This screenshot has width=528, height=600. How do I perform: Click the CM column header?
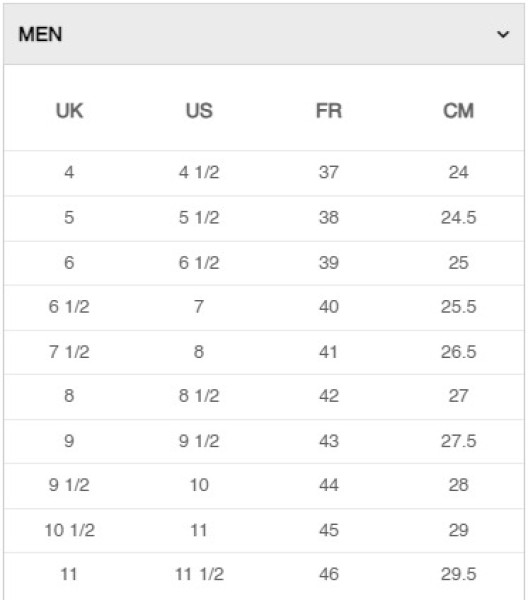click(x=458, y=111)
